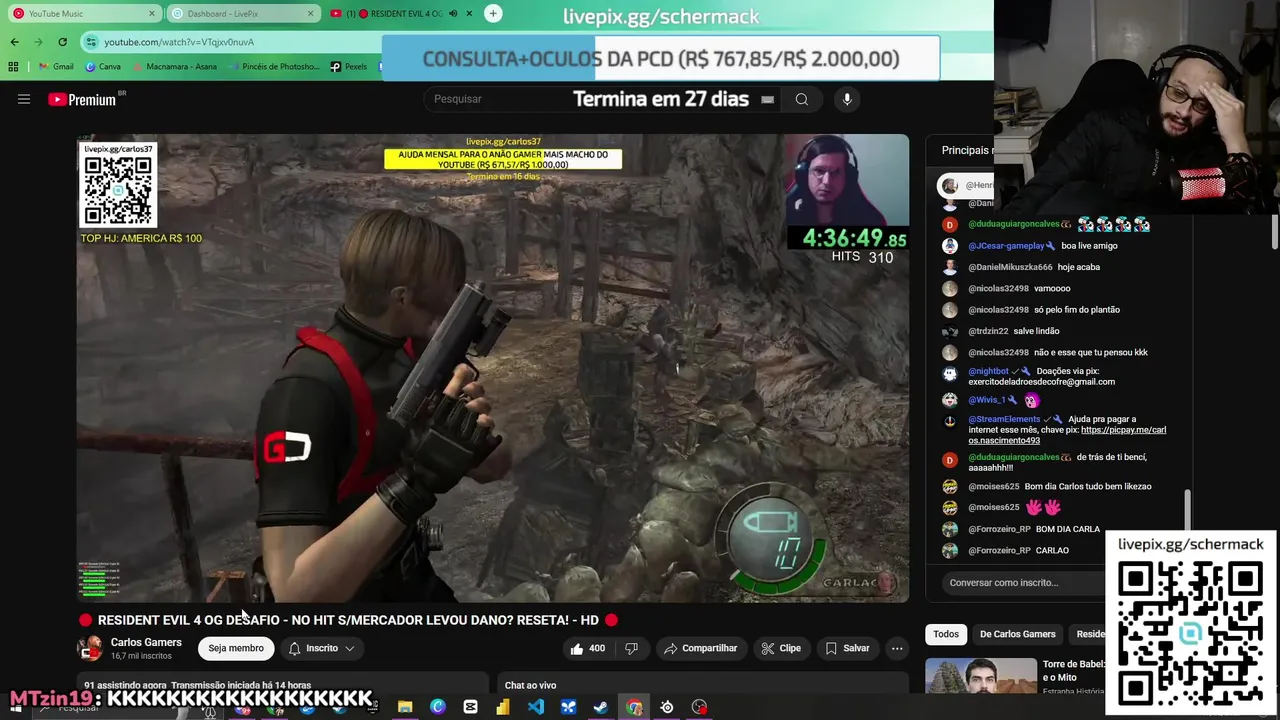
Task: Open Power BI icon in taskbar
Action: tap(503, 707)
